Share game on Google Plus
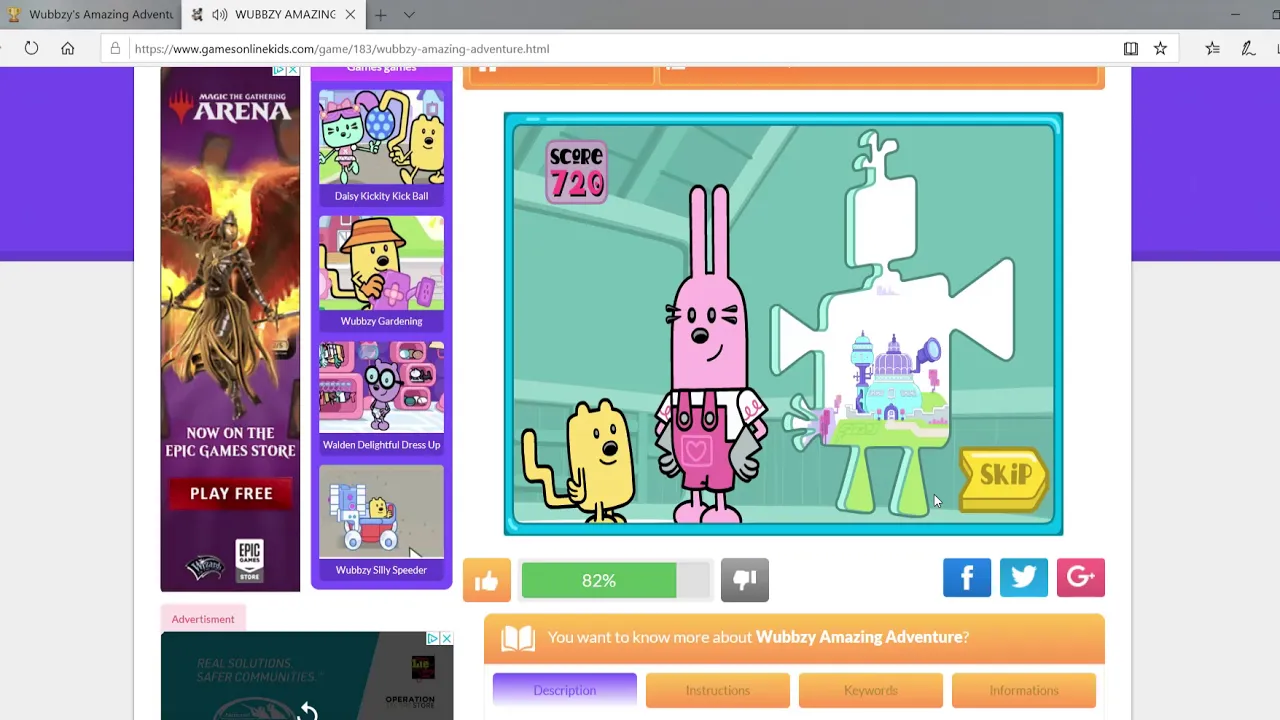1280x720 pixels. pyautogui.click(x=1081, y=577)
